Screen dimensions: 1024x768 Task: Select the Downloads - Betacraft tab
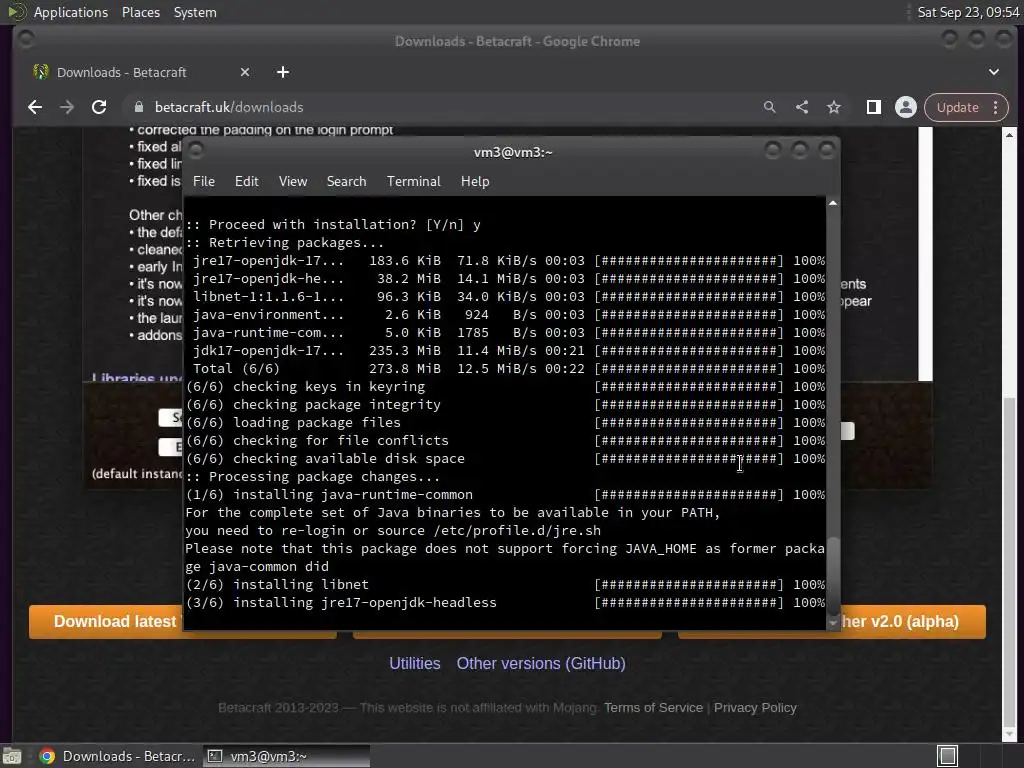140,72
